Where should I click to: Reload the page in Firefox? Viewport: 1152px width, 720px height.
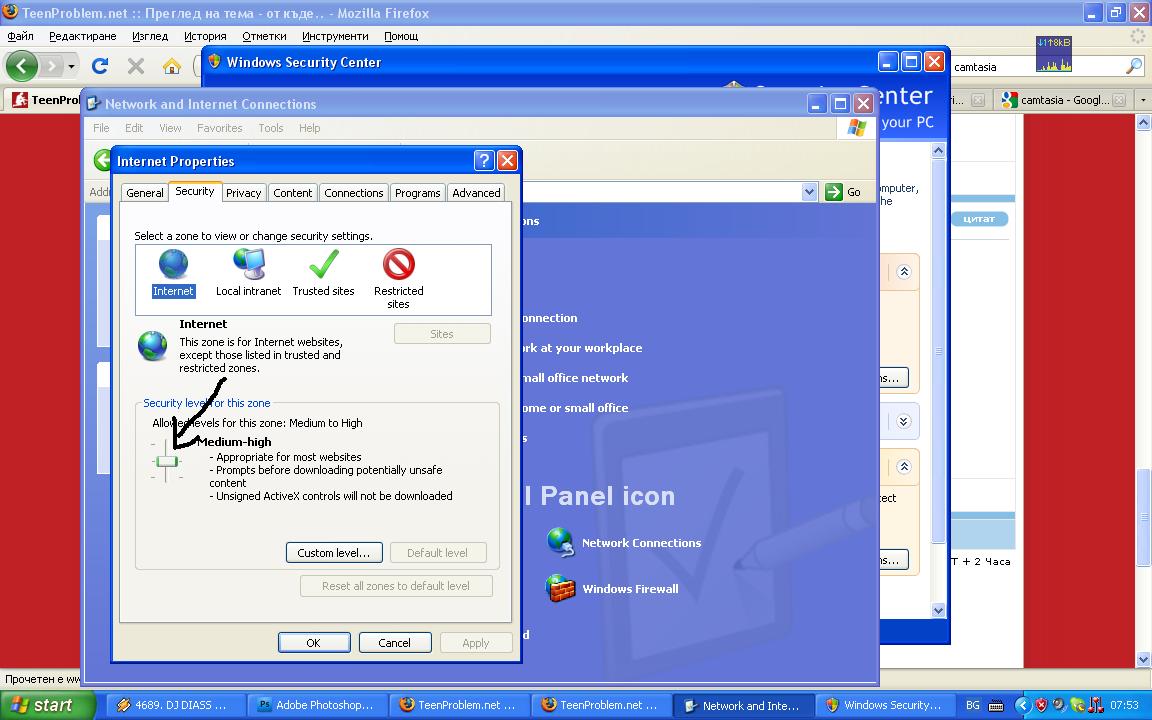coord(100,66)
